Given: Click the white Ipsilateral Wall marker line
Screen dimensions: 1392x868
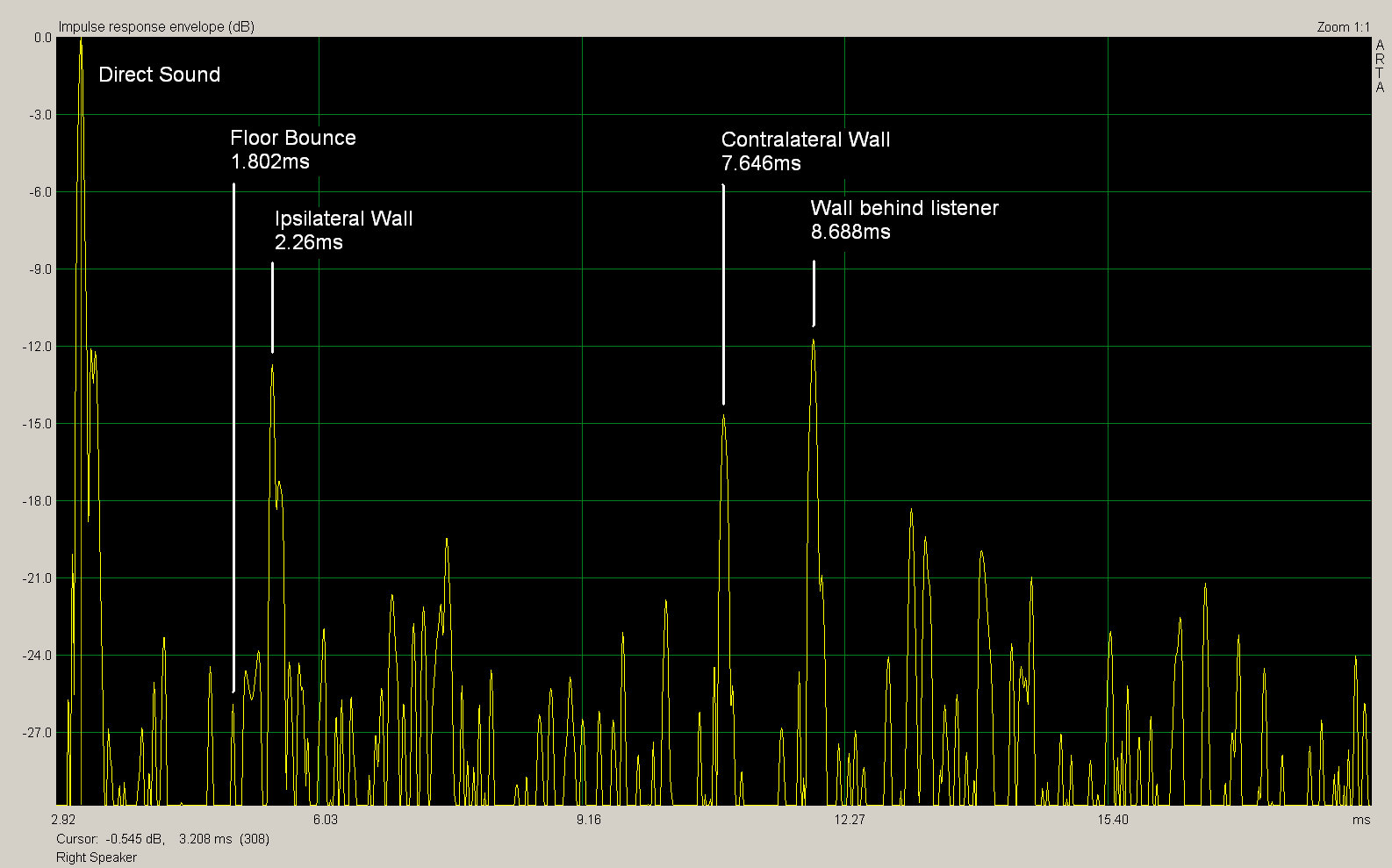Looking at the screenshot, I should click(x=273, y=307).
